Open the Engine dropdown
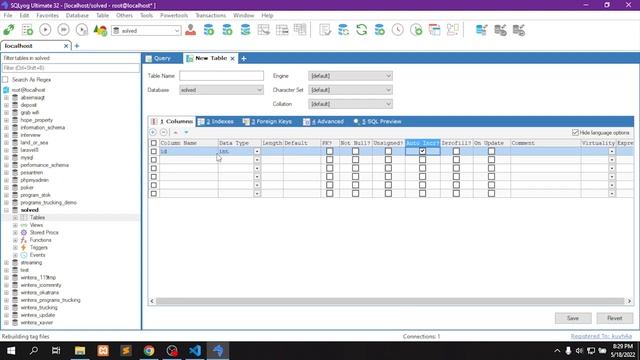This screenshot has width=640, height=360. tap(350, 76)
